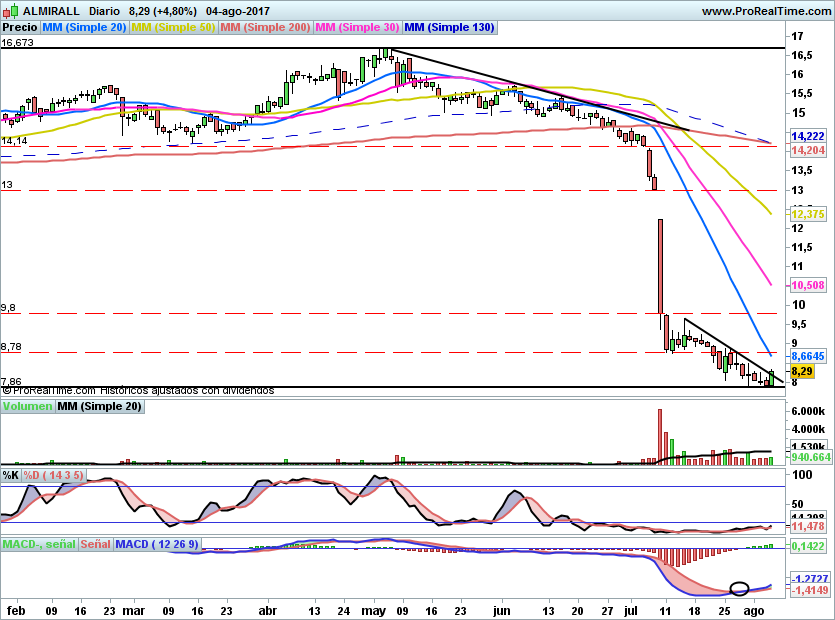Click the date 04-ago-2017
Image resolution: width=835 pixels, height=620 pixels.
(238, 11)
